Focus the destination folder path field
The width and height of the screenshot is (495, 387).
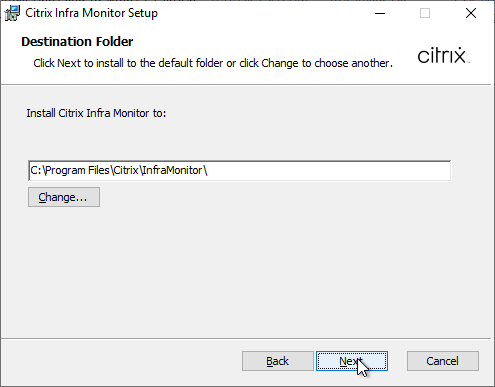point(239,170)
